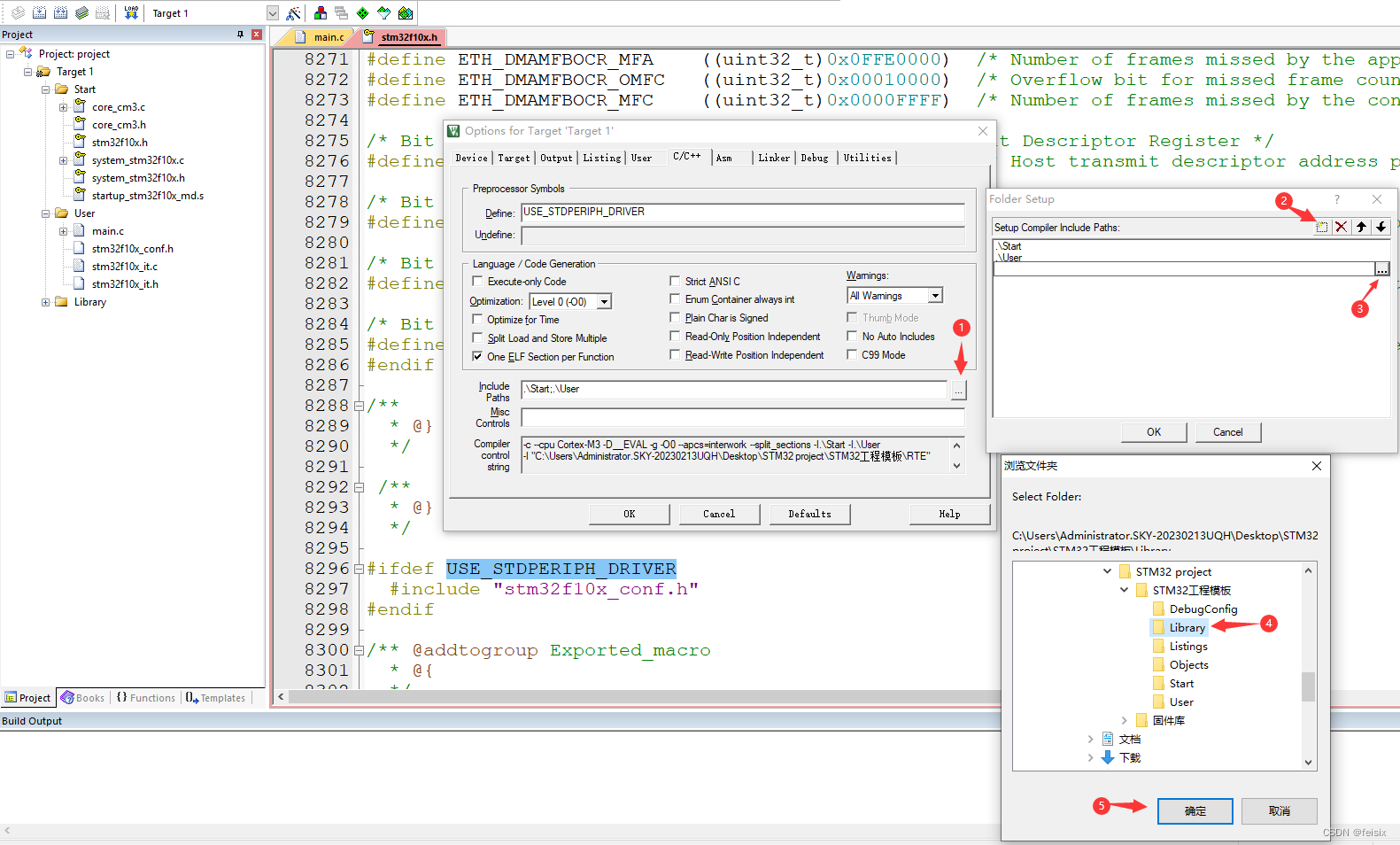Image resolution: width=1400 pixels, height=845 pixels.
Task: Pin the Project panel with pushpin icon
Action: click(240, 34)
